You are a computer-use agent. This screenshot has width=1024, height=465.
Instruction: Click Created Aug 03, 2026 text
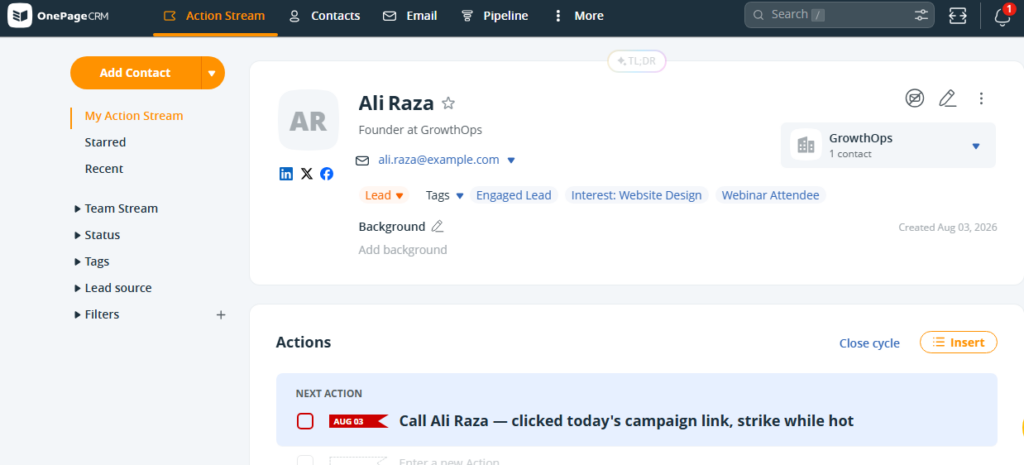(948, 227)
